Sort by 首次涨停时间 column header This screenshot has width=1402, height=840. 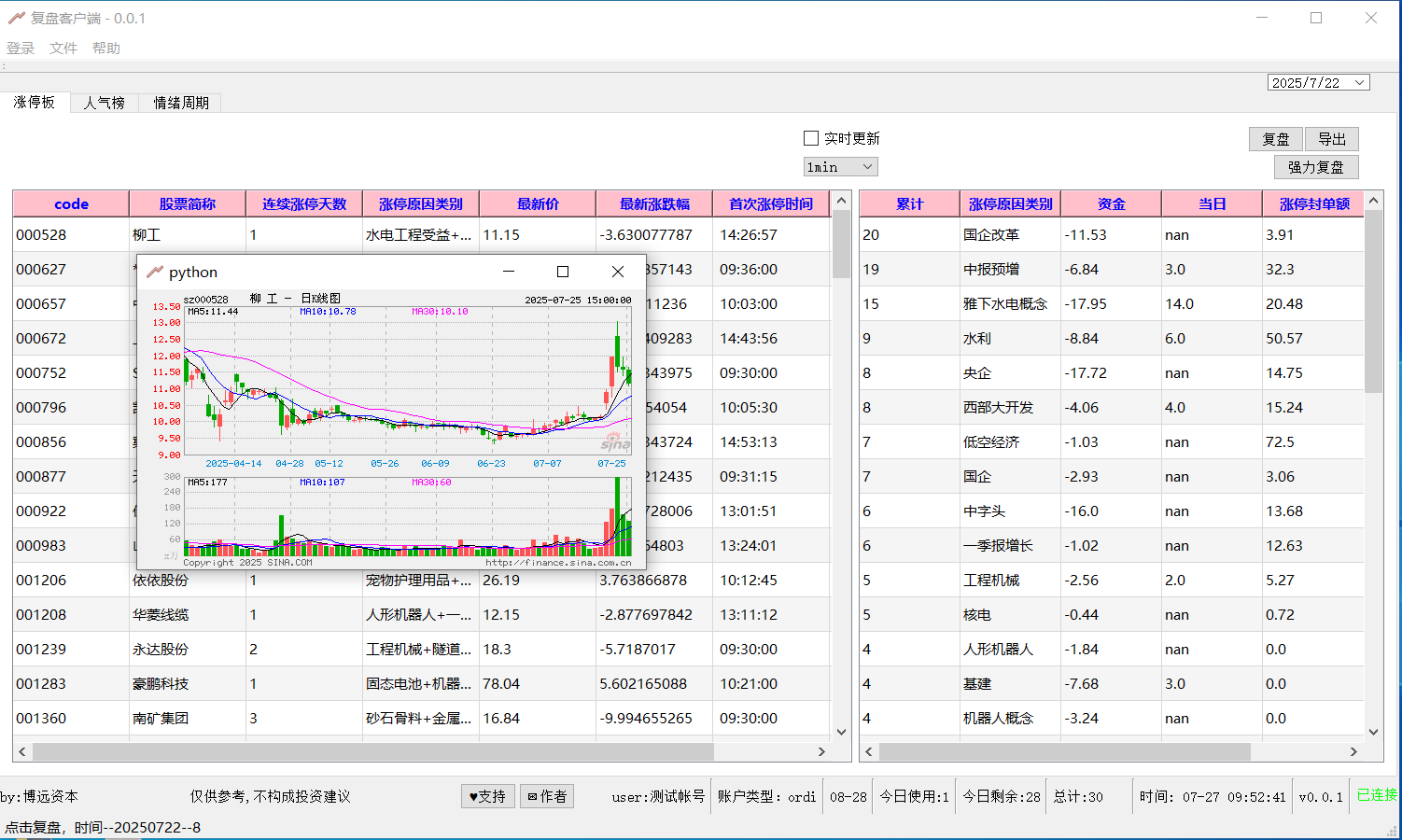[771, 203]
